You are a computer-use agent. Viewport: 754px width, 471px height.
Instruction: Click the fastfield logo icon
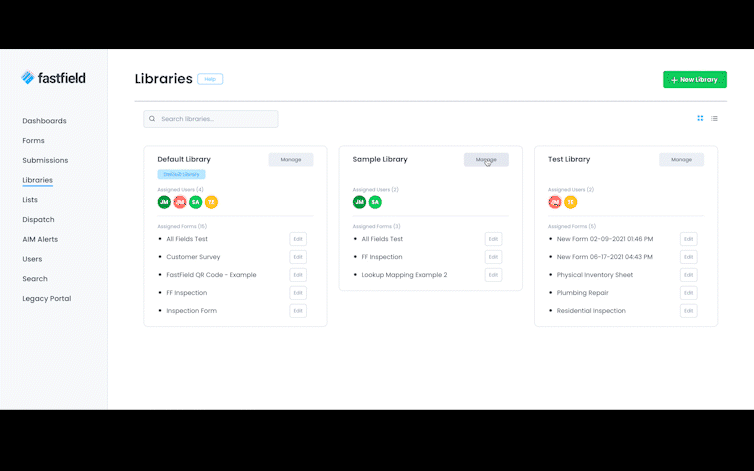coord(28,78)
